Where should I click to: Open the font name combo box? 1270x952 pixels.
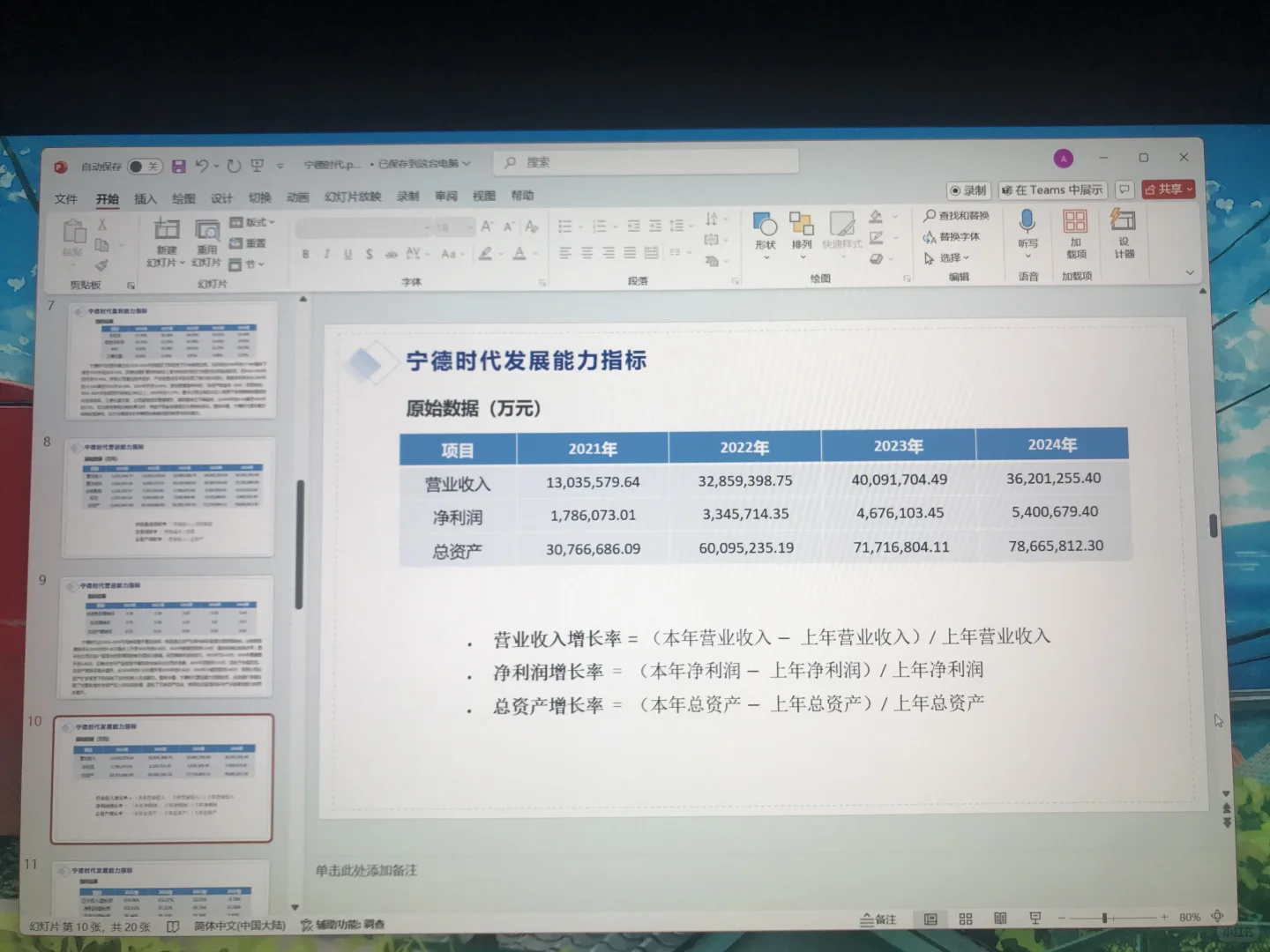pyautogui.click(x=363, y=227)
